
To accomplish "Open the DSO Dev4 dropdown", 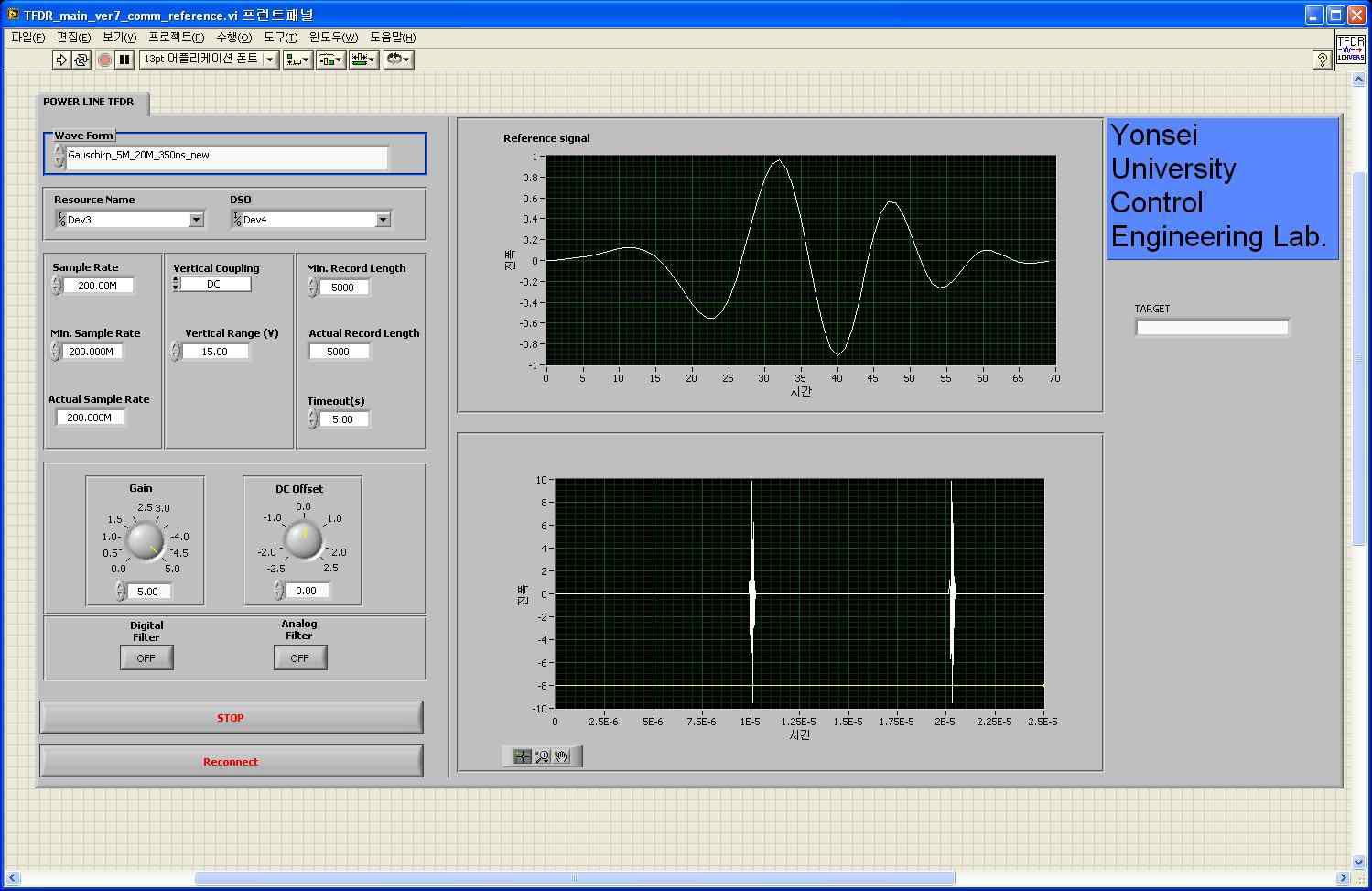I will click(x=383, y=220).
